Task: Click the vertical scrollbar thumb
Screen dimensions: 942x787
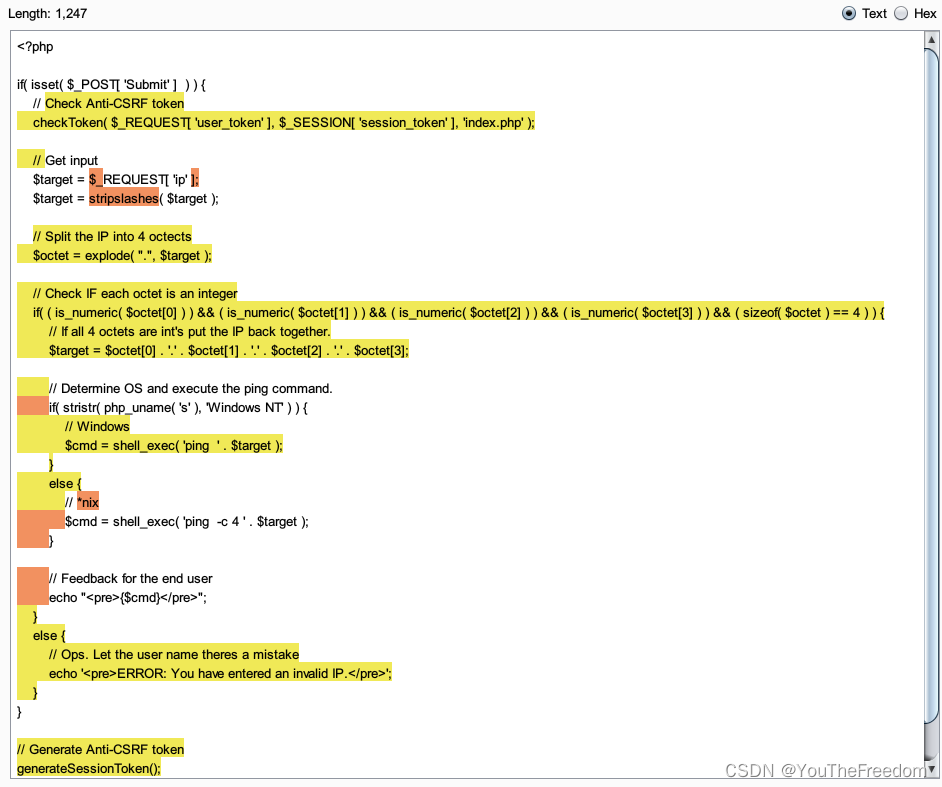Action: click(931, 384)
